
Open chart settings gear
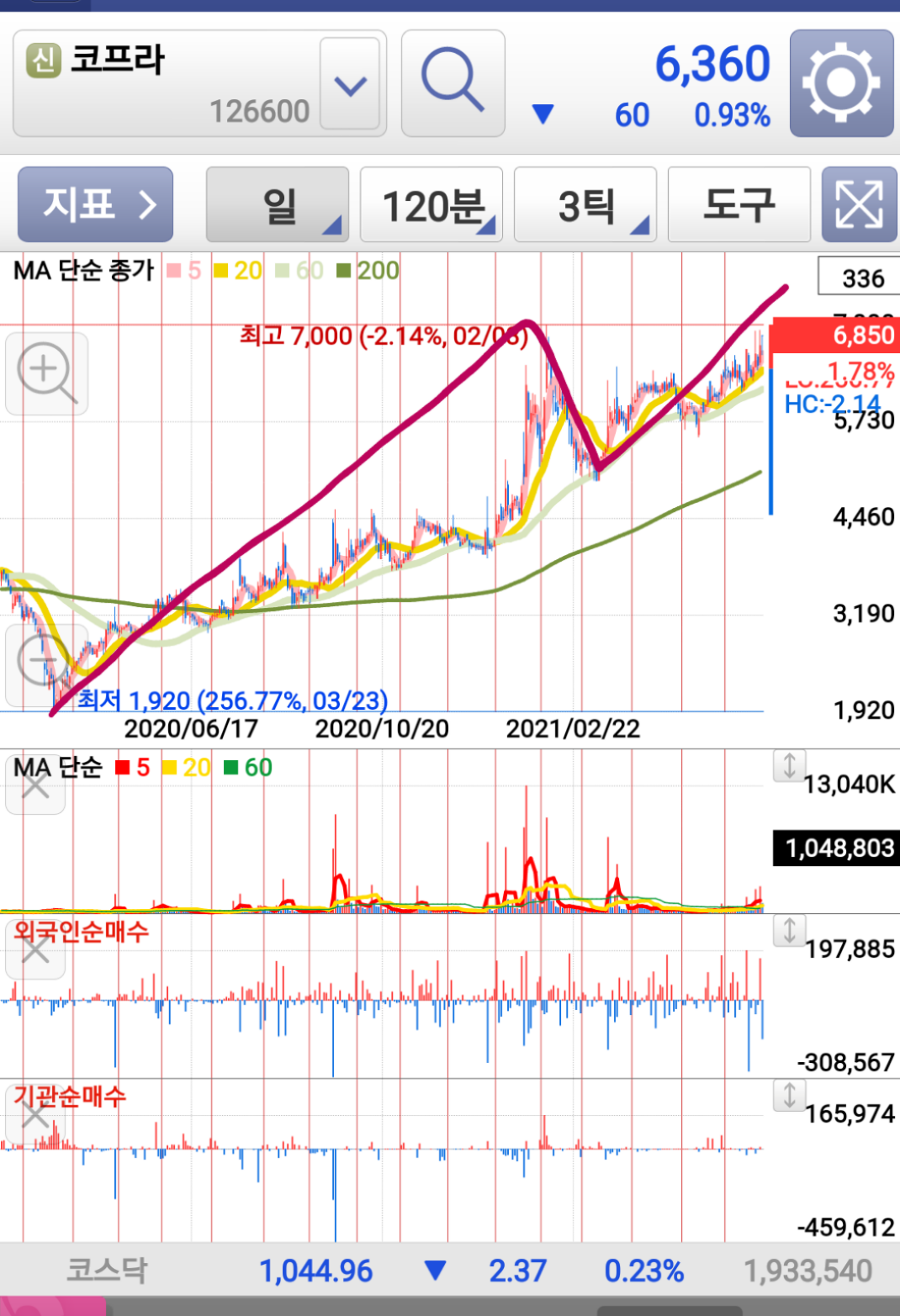click(841, 82)
